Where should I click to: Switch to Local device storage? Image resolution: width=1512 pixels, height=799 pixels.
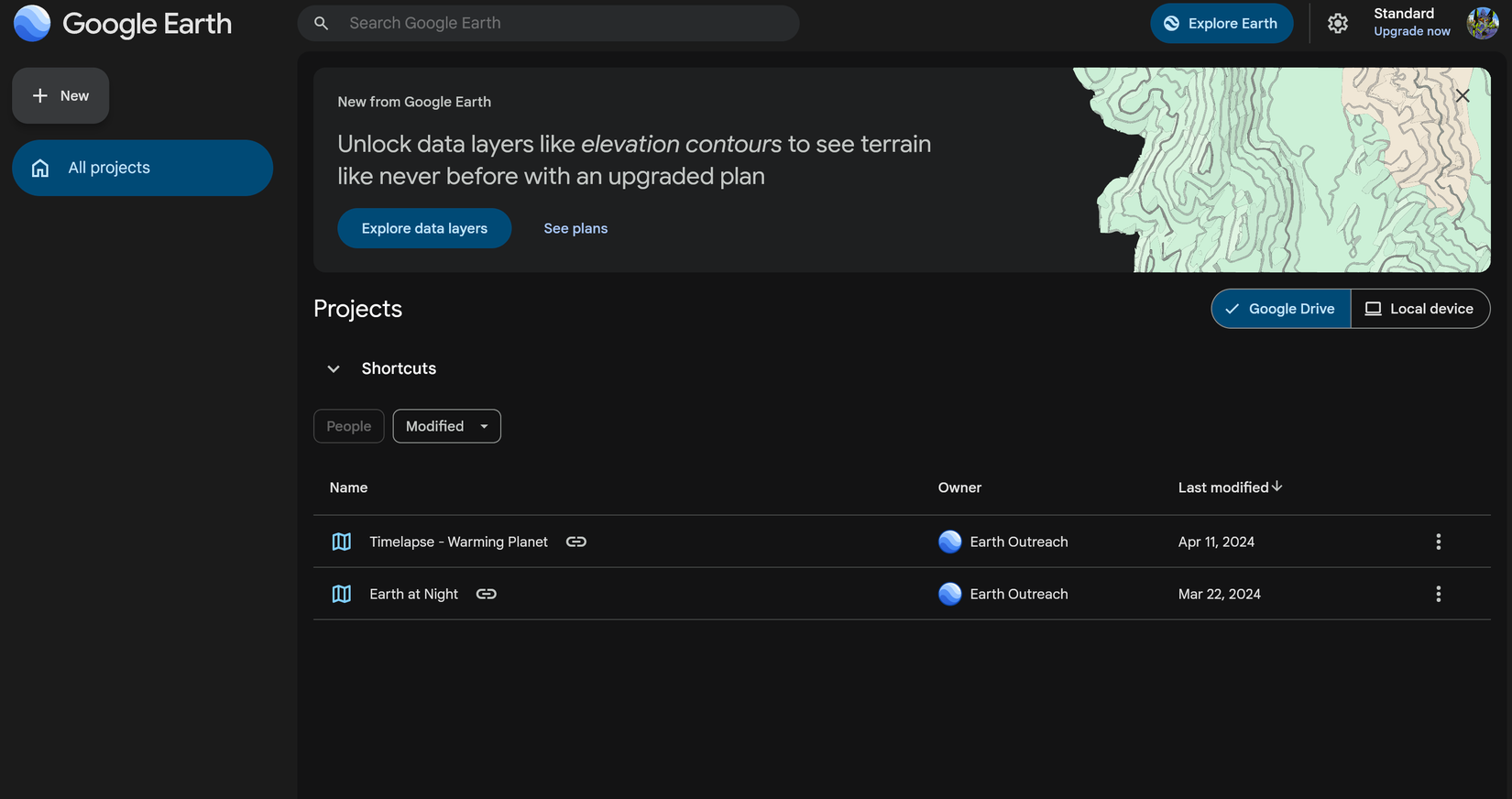click(1420, 309)
